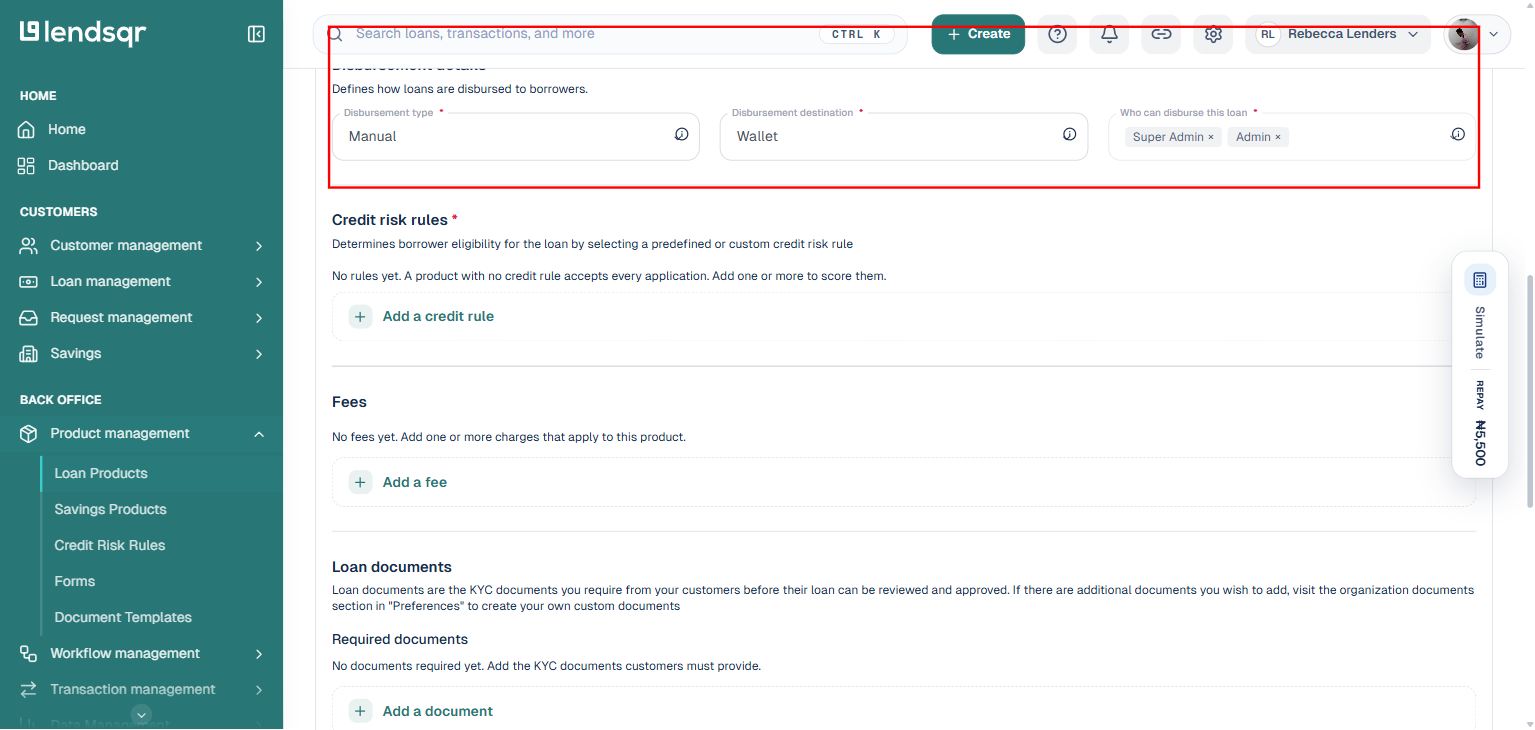Expand Savings menu

point(141,353)
